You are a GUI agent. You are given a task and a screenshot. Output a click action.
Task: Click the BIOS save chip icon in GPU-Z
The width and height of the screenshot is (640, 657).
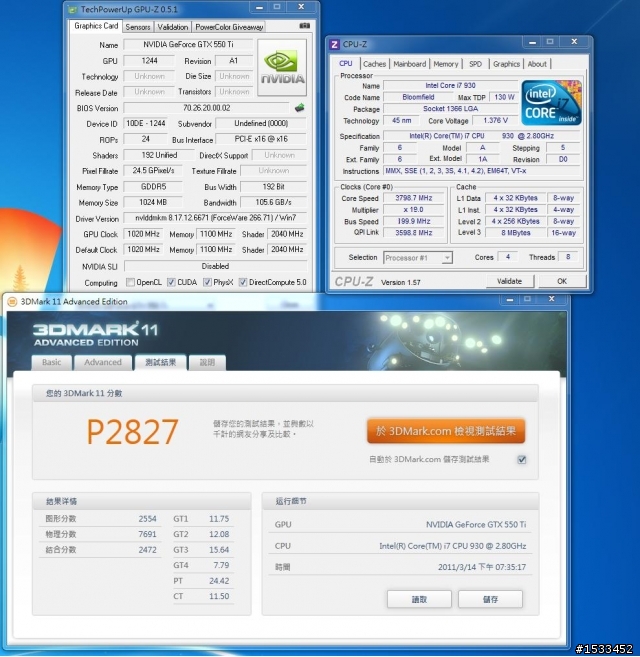tap(300, 108)
